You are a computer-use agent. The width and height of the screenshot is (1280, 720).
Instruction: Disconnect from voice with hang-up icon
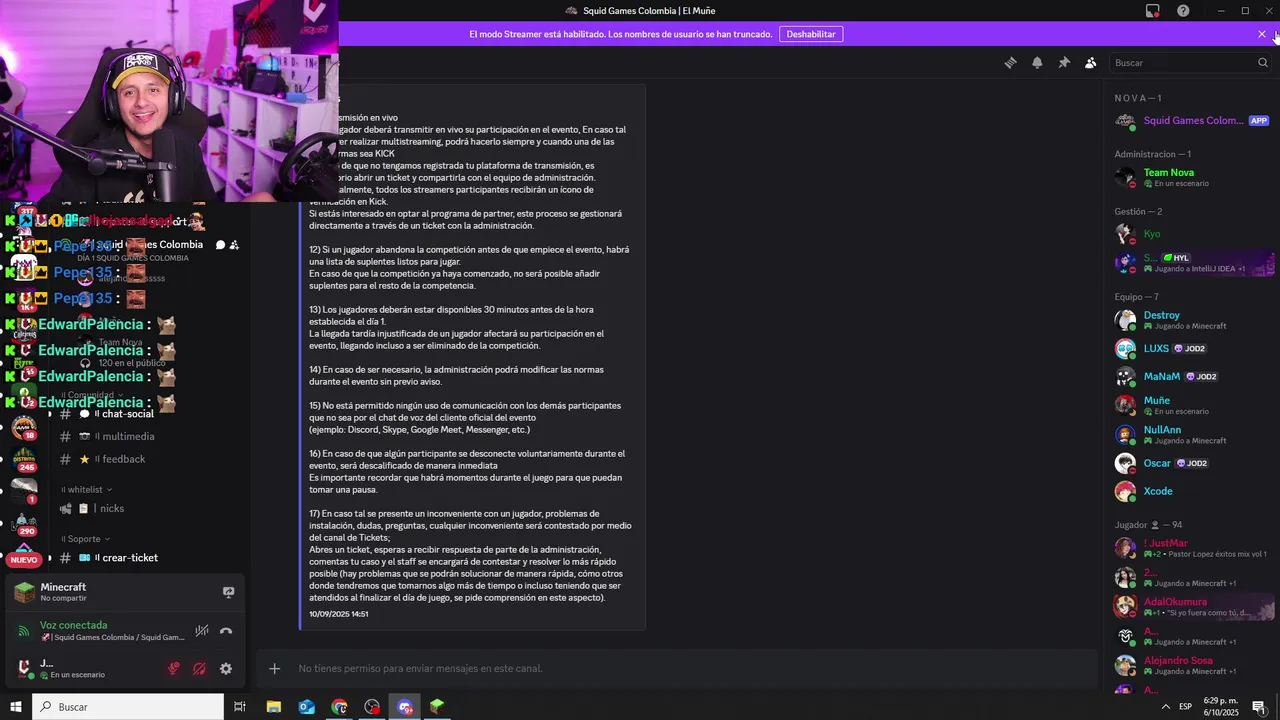coord(226,631)
